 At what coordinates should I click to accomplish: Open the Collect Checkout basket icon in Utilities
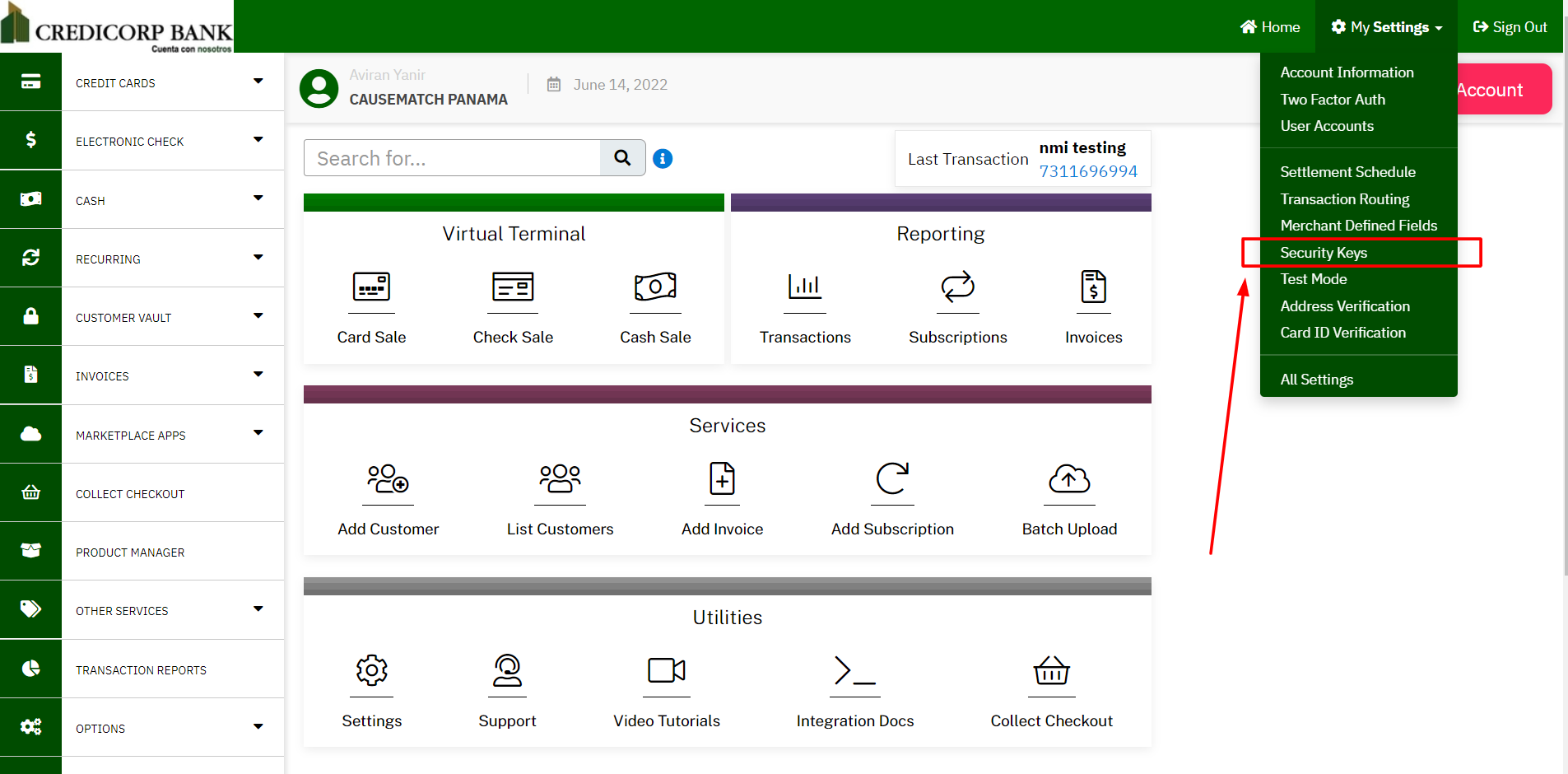point(1052,670)
